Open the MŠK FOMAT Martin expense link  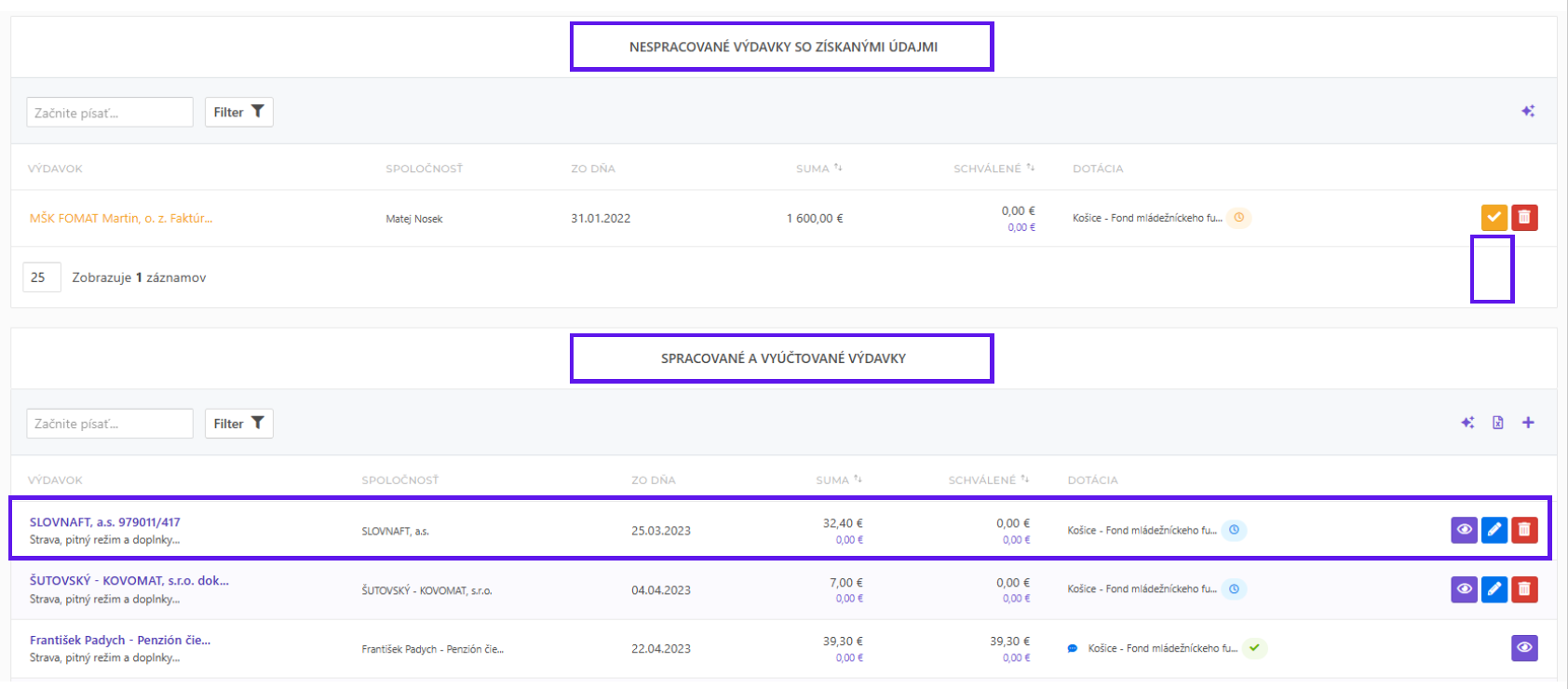point(121,218)
